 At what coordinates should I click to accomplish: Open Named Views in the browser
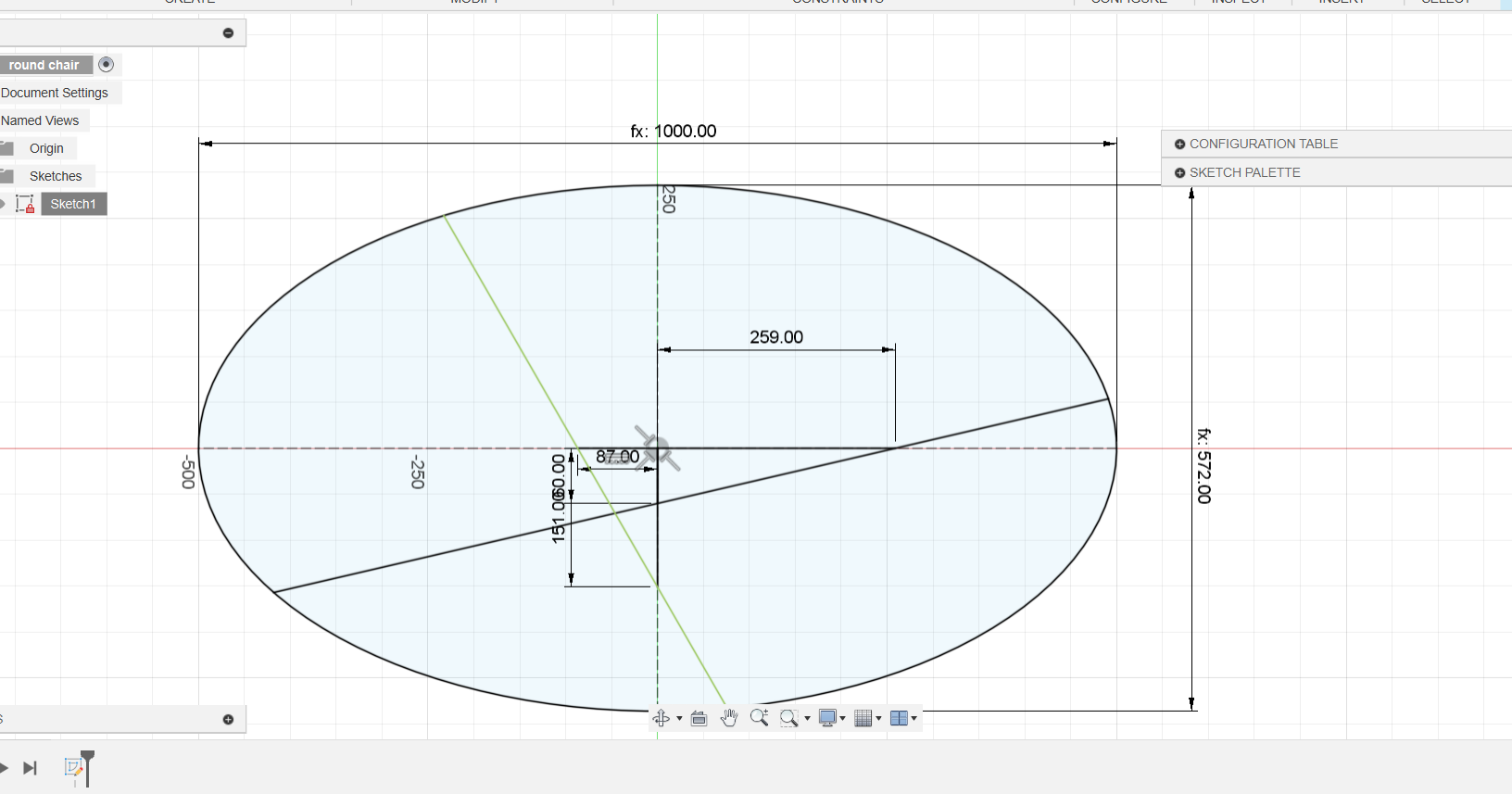40,120
